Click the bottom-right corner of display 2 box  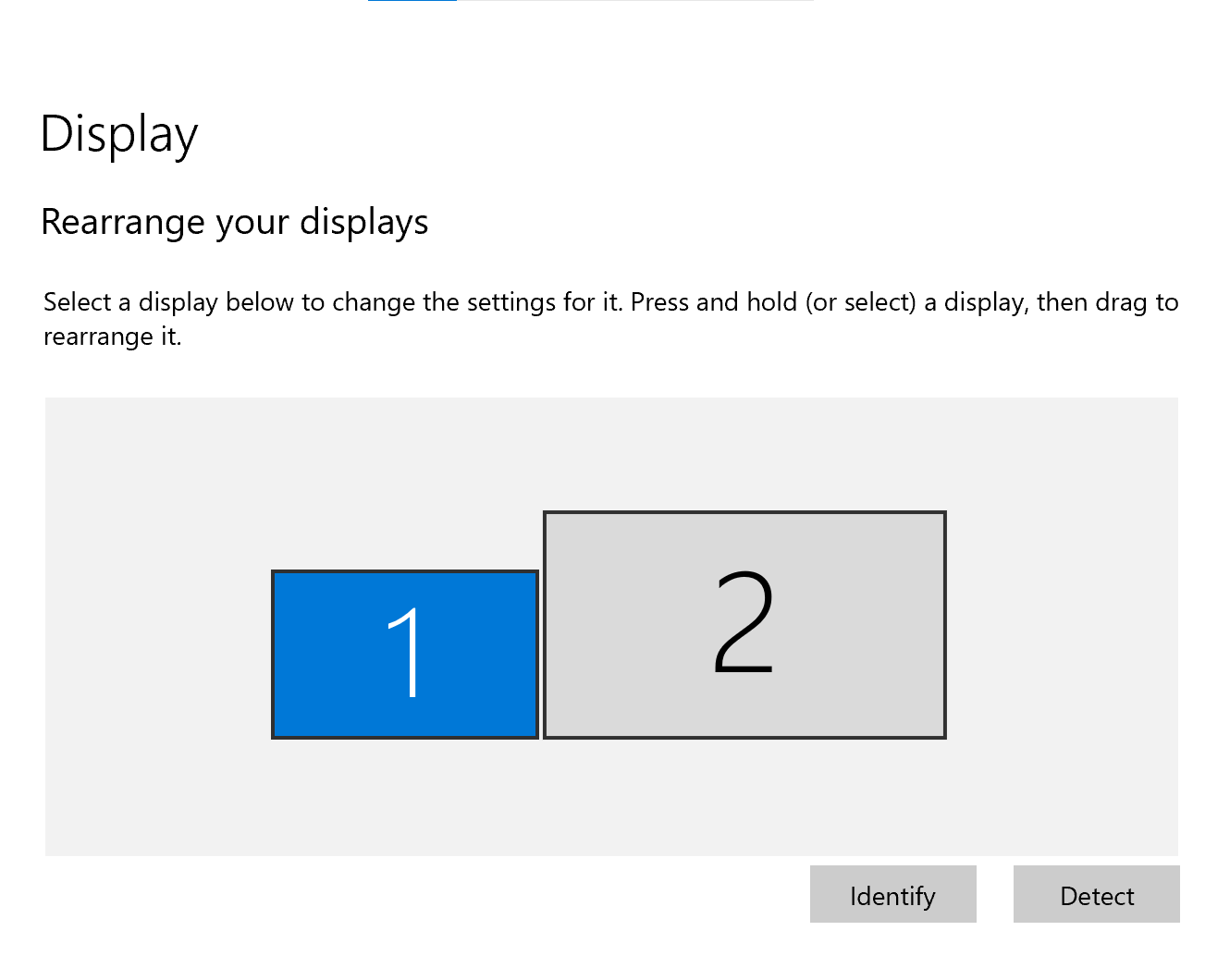[944, 737]
